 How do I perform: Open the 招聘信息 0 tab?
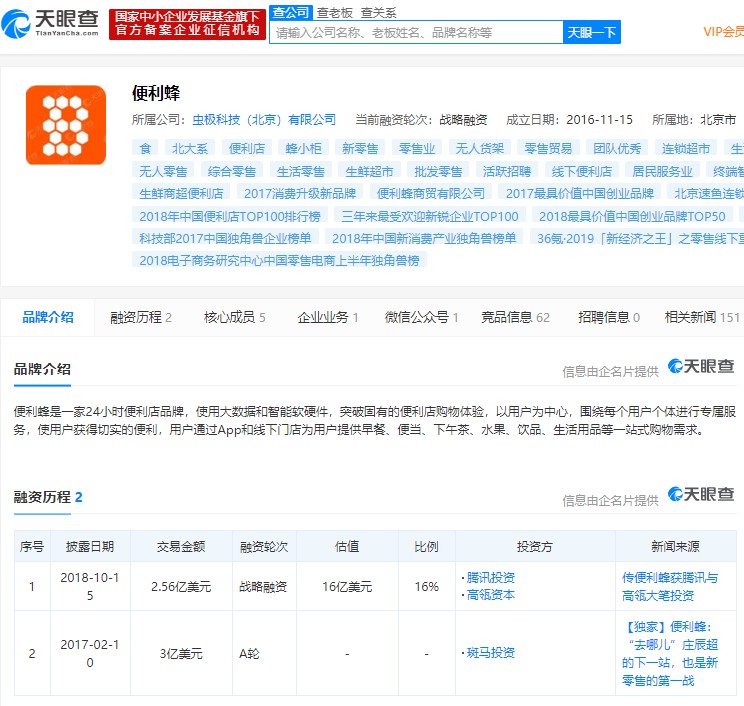609,317
